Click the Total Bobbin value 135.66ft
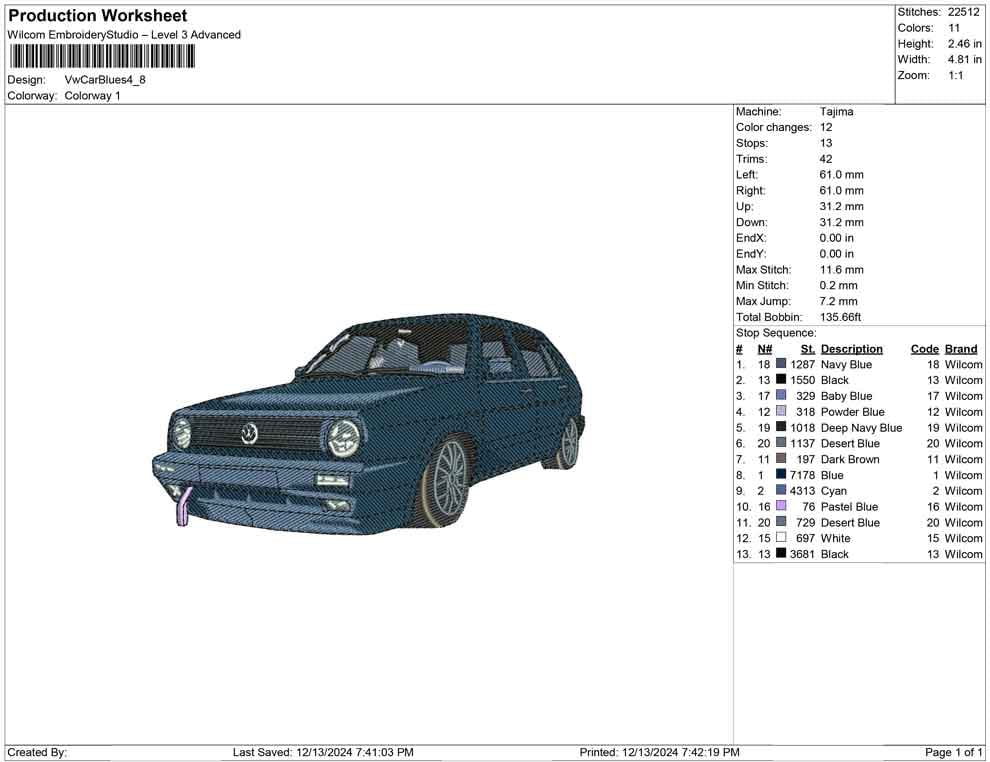 point(840,317)
